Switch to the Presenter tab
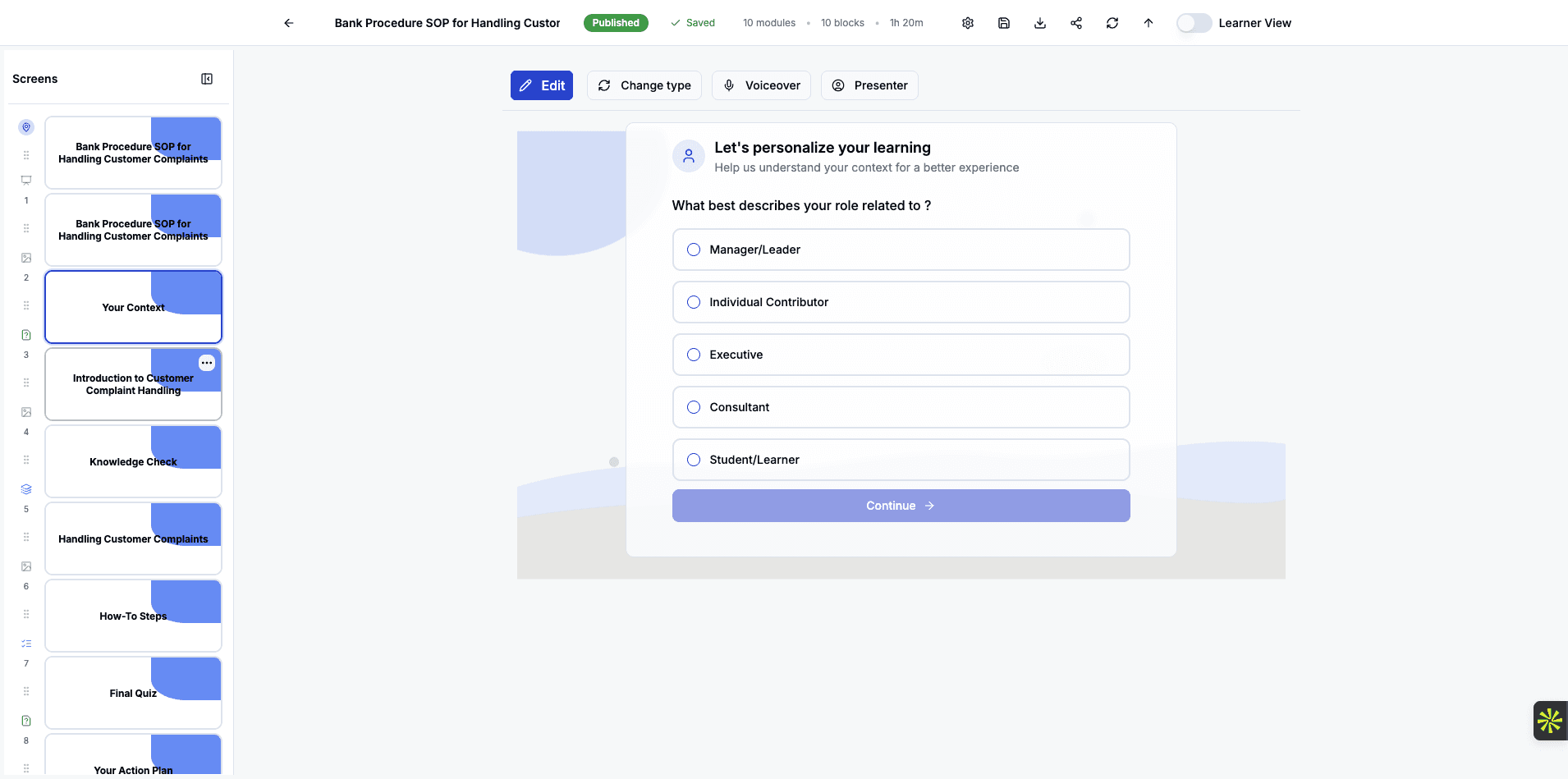The width and height of the screenshot is (1568, 779). tap(869, 85)
